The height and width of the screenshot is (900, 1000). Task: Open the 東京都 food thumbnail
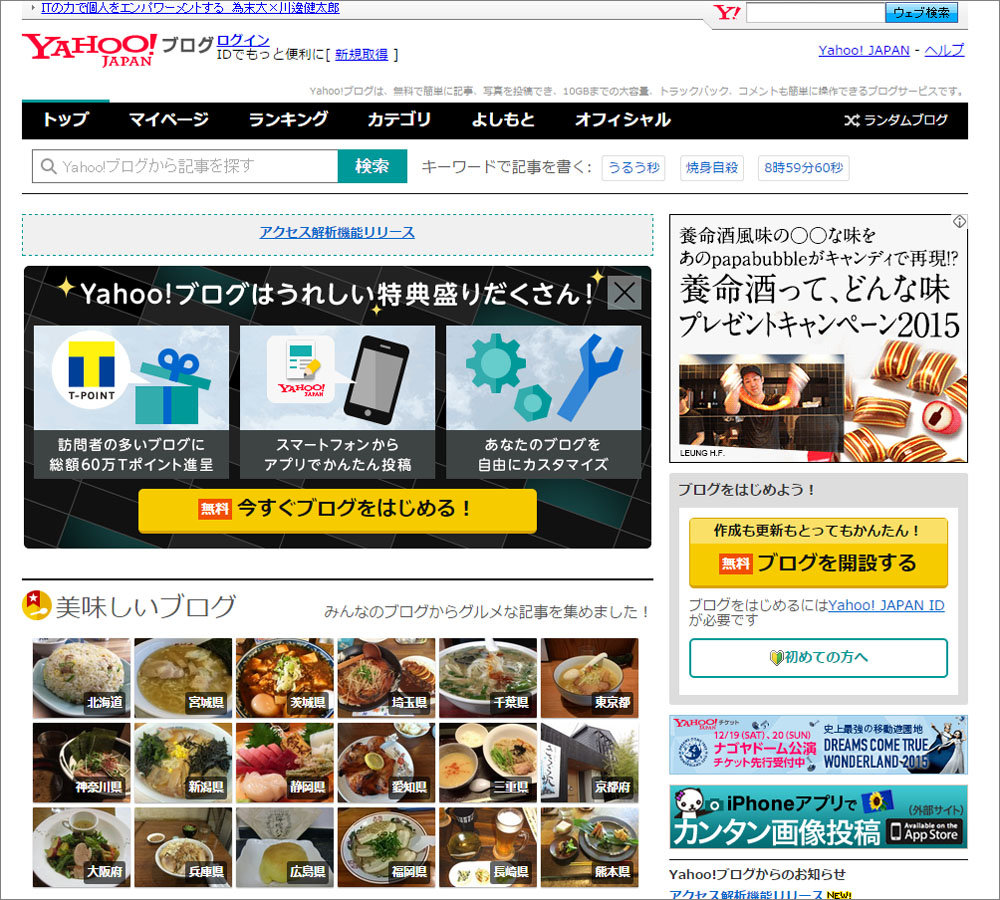(x=589, y=678)
